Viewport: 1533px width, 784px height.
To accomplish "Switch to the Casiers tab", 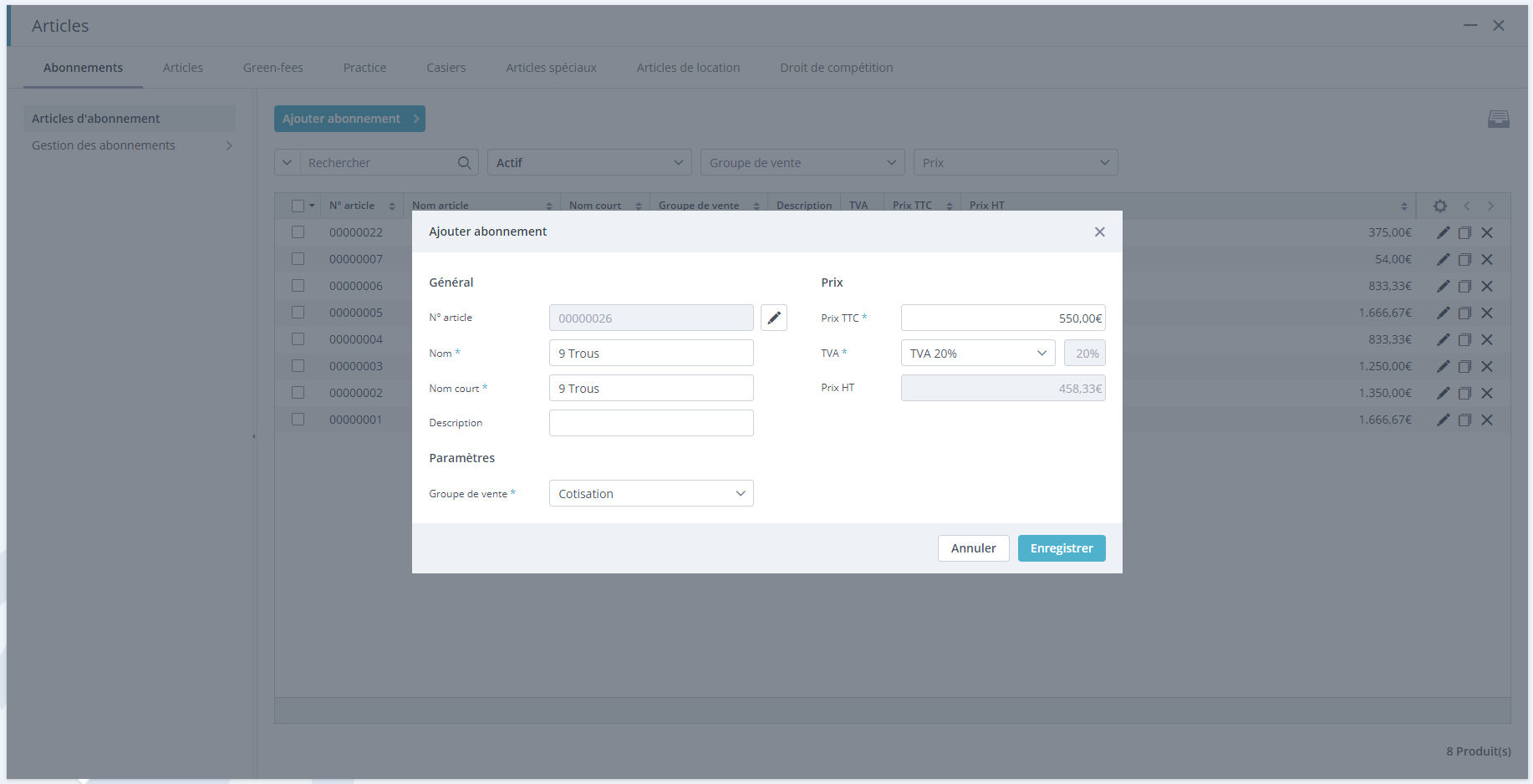I will 446,68.
